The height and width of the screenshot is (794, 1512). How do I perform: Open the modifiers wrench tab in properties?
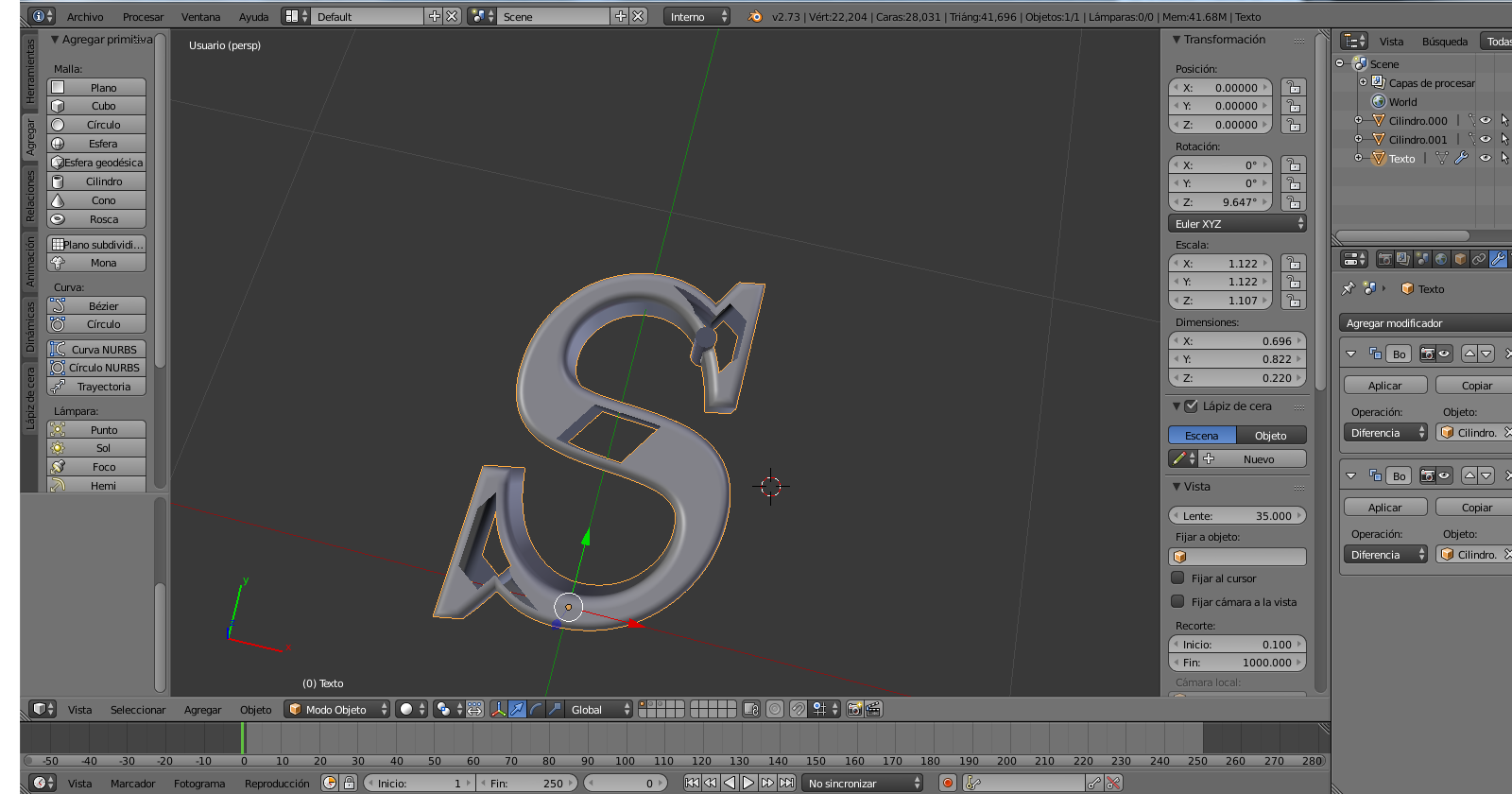coord(1498,259)
